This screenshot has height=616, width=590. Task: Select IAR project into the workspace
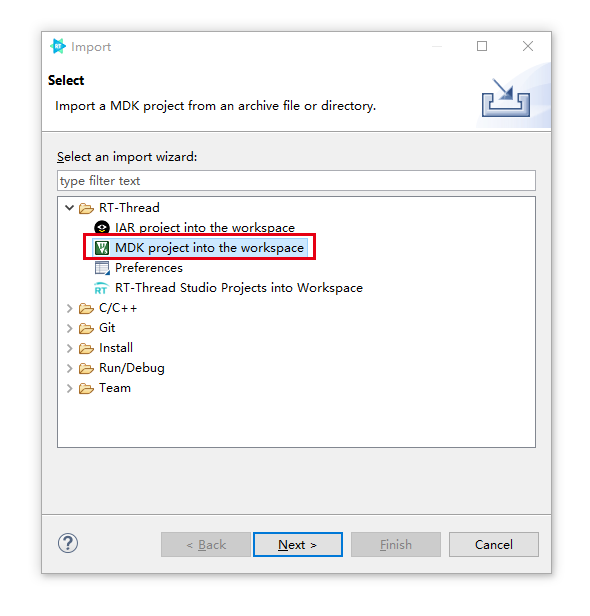point(205,227)
